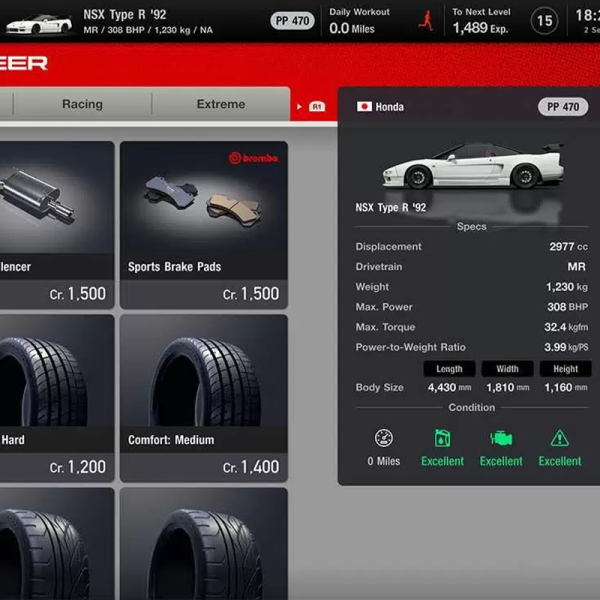Click the Width column header

(x=507, y=369)
